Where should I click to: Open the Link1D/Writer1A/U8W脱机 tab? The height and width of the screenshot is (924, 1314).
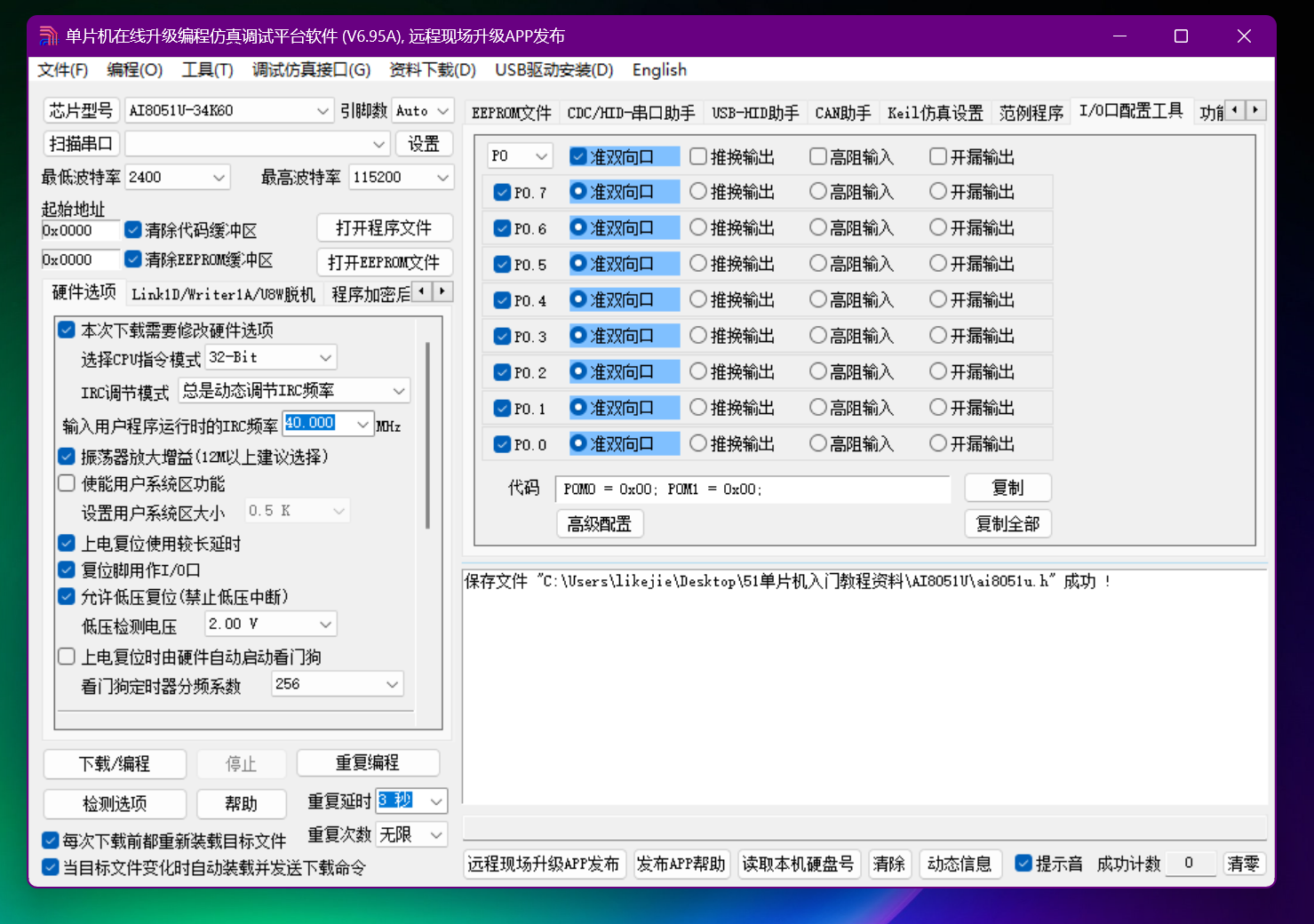coord(223,294)
